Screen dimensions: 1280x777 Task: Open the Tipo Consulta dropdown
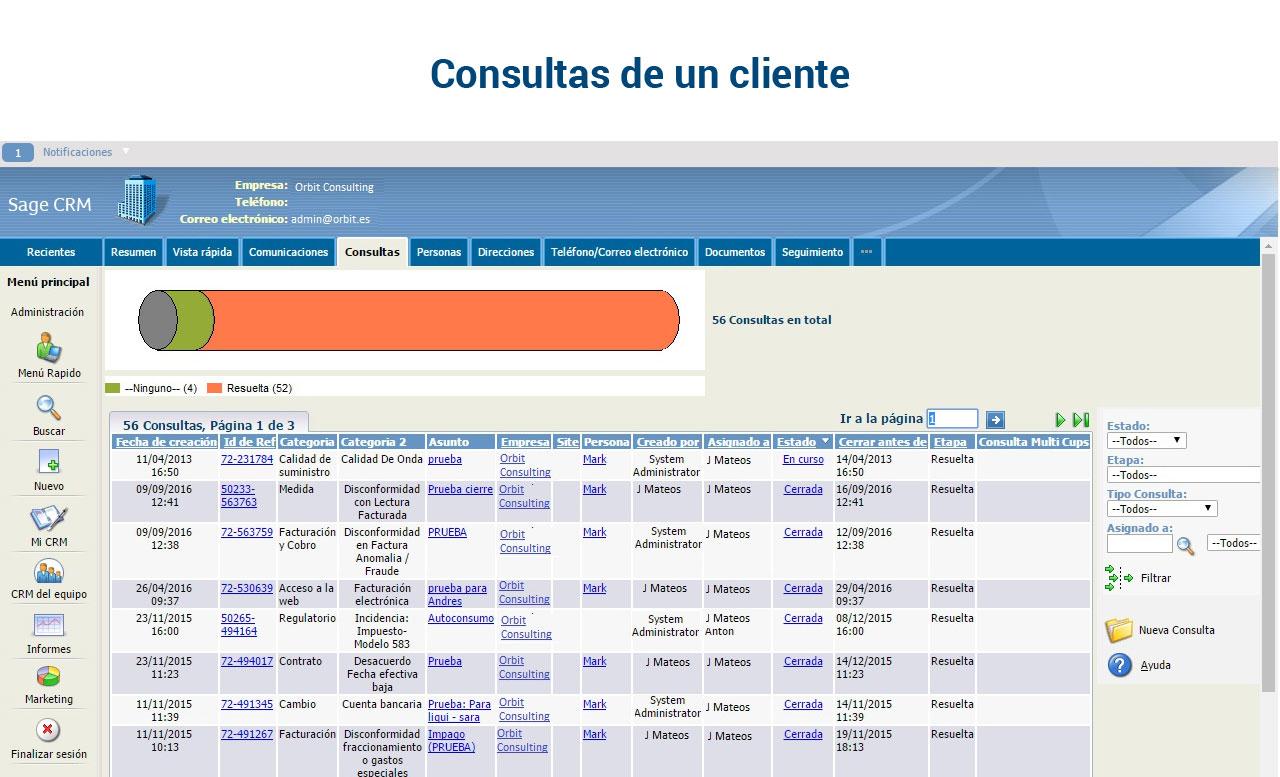coord(1162,509)
